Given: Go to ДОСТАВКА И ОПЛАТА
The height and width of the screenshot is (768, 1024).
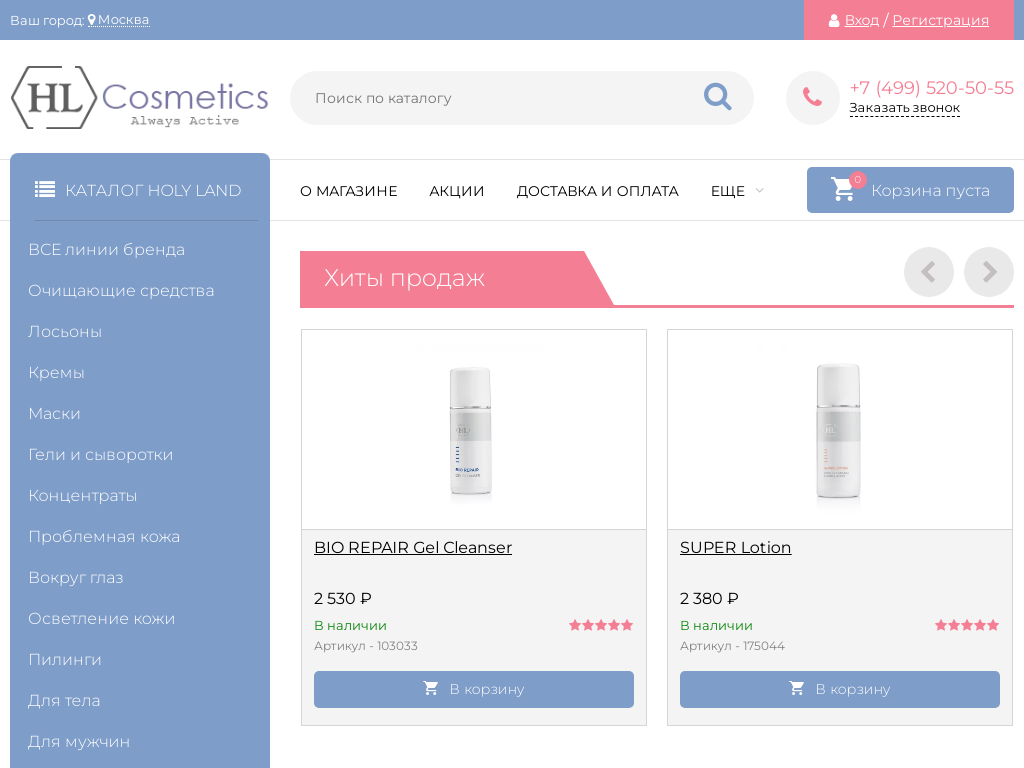Looking at the screenshot, I should tap(598, 191).
